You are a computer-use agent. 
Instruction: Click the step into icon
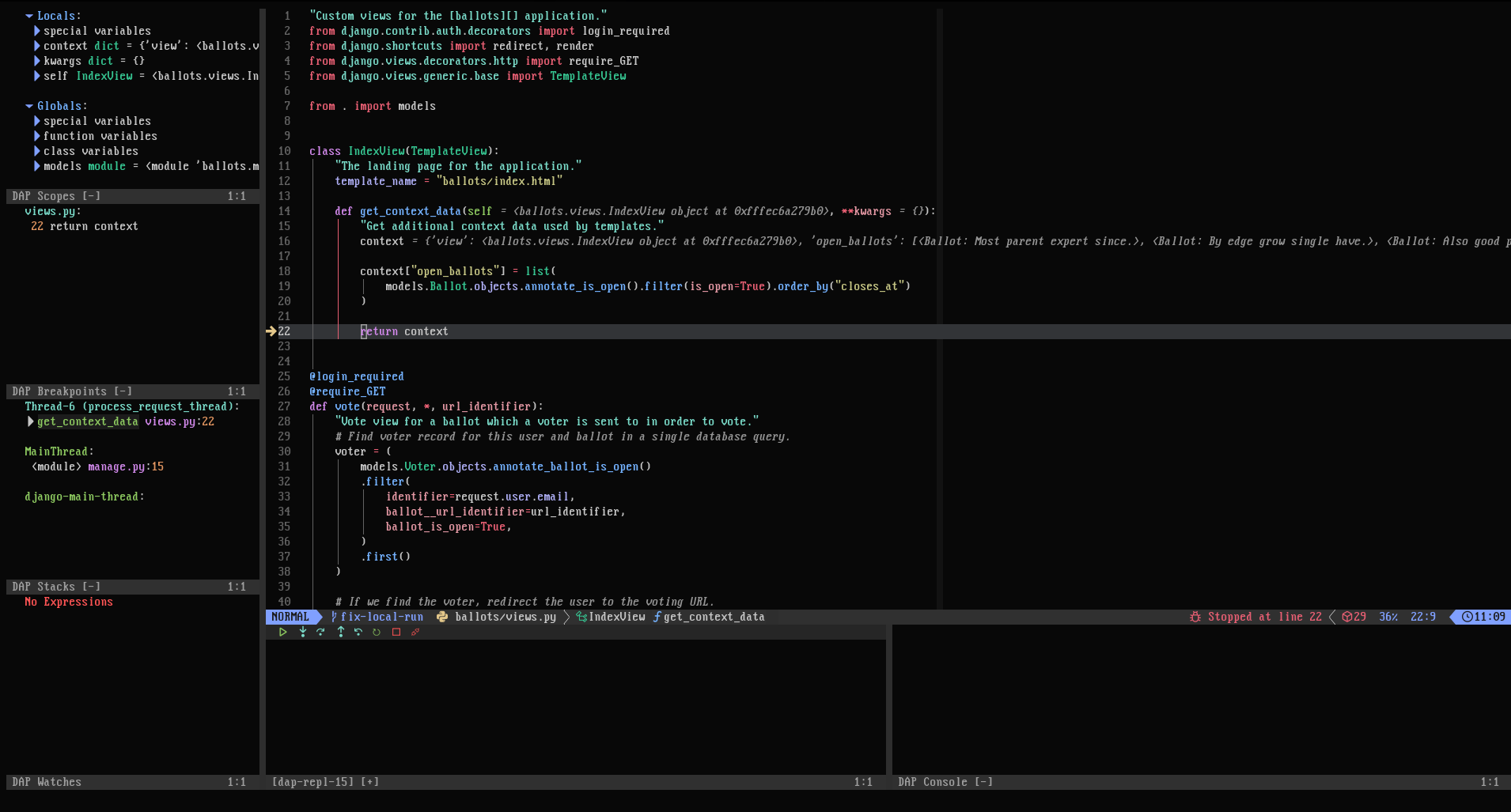(302, 632)
